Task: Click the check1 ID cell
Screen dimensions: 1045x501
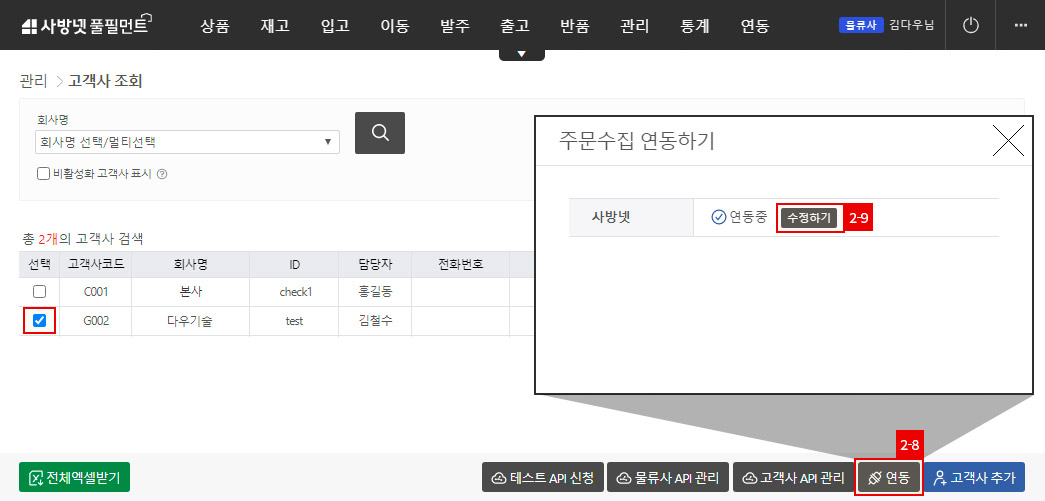Action: (296, 292)
